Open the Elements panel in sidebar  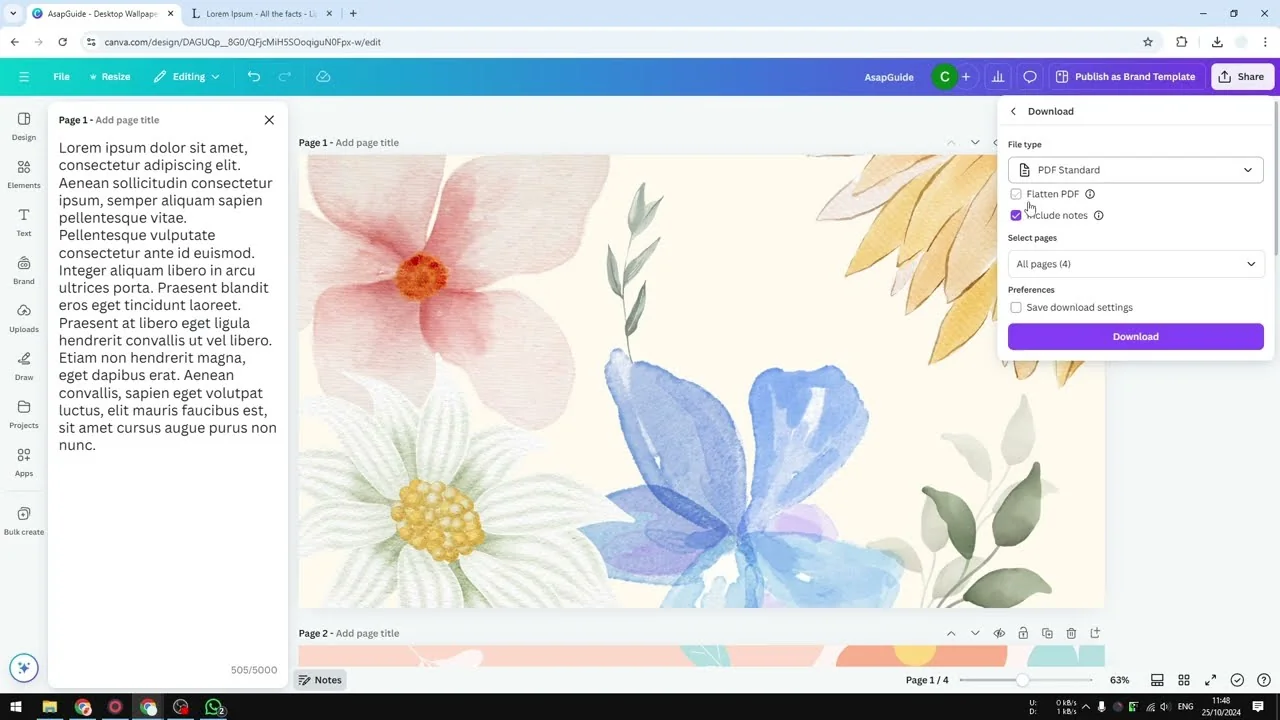(24, 173)
